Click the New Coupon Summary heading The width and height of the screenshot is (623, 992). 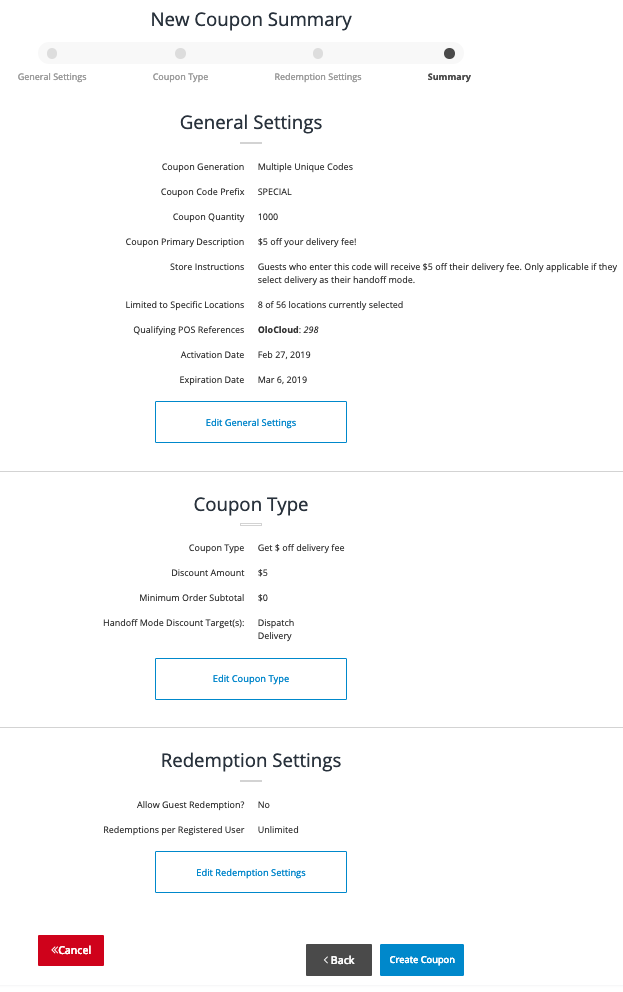[x=251, y=19]
